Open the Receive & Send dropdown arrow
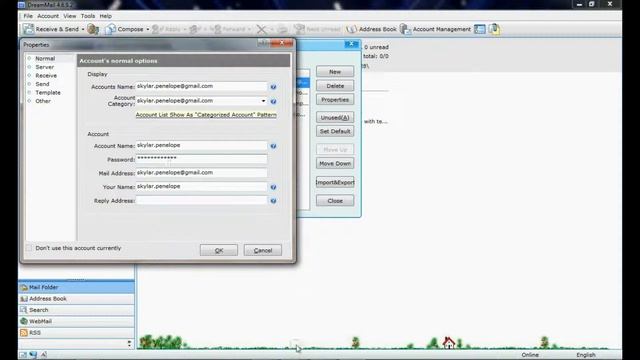Viewport: 640px width, 360px height. point(83,29)
